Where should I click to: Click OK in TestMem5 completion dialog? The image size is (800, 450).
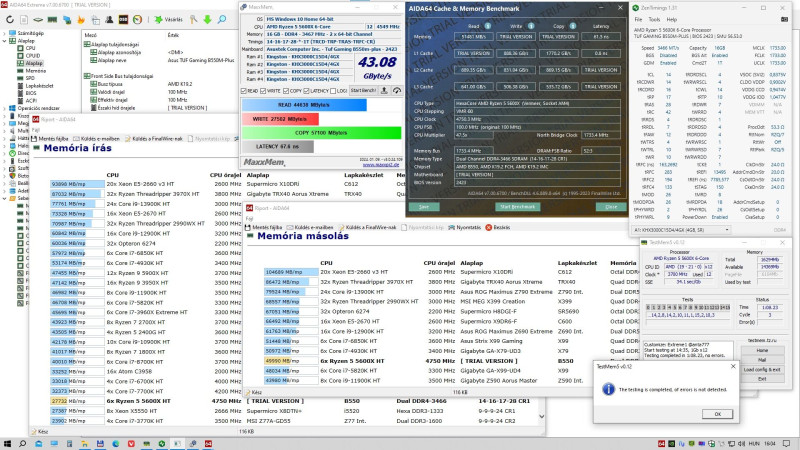point(717,414)
